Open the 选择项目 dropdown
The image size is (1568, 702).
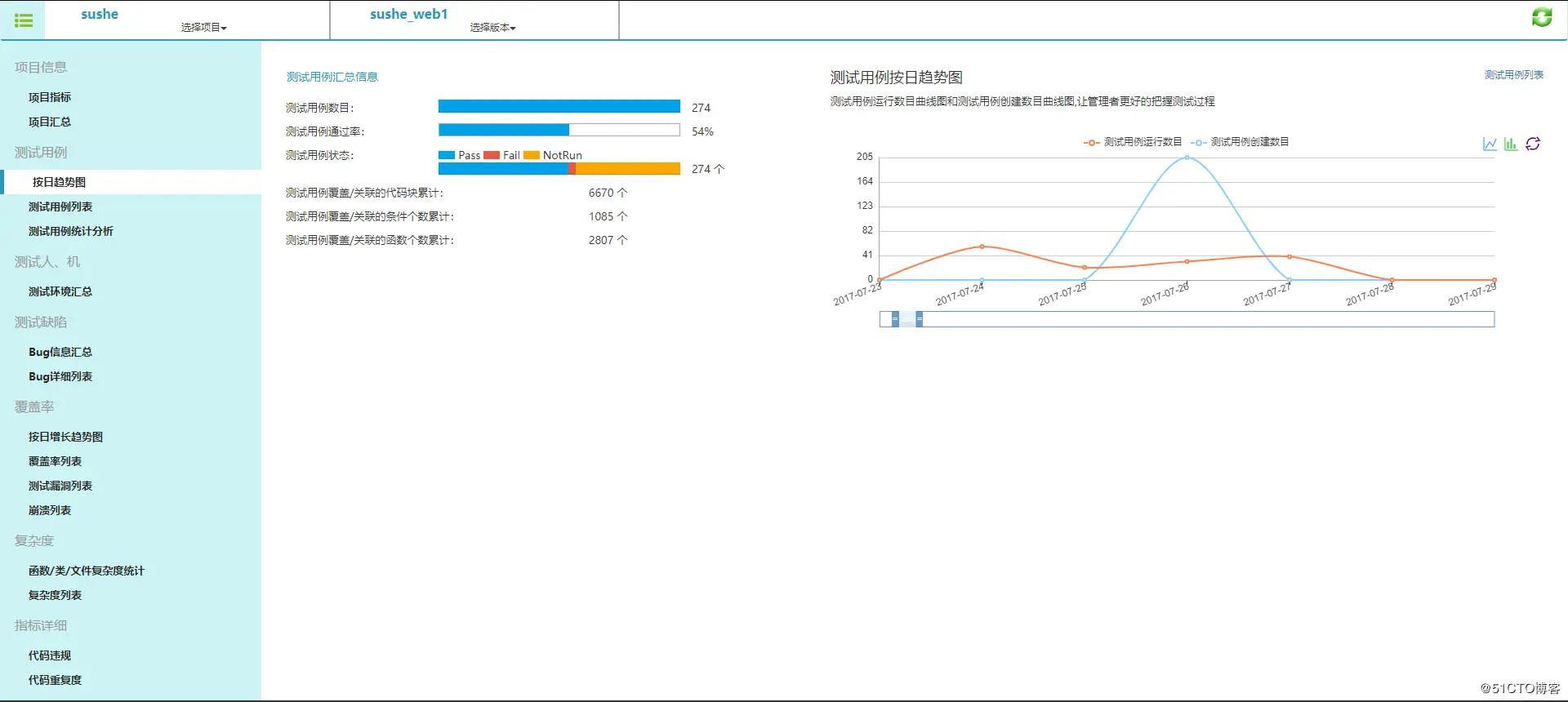click(204, 28)
